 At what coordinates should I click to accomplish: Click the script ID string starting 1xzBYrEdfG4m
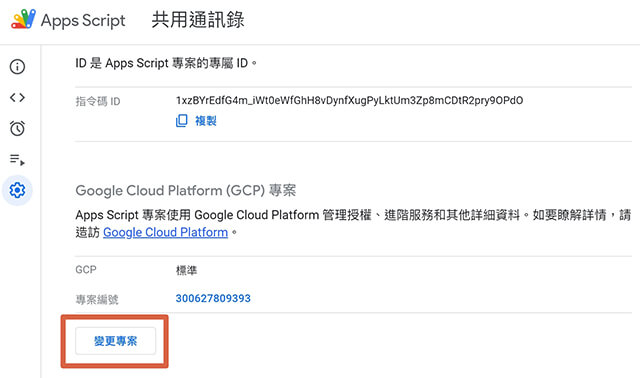[349, 100]
